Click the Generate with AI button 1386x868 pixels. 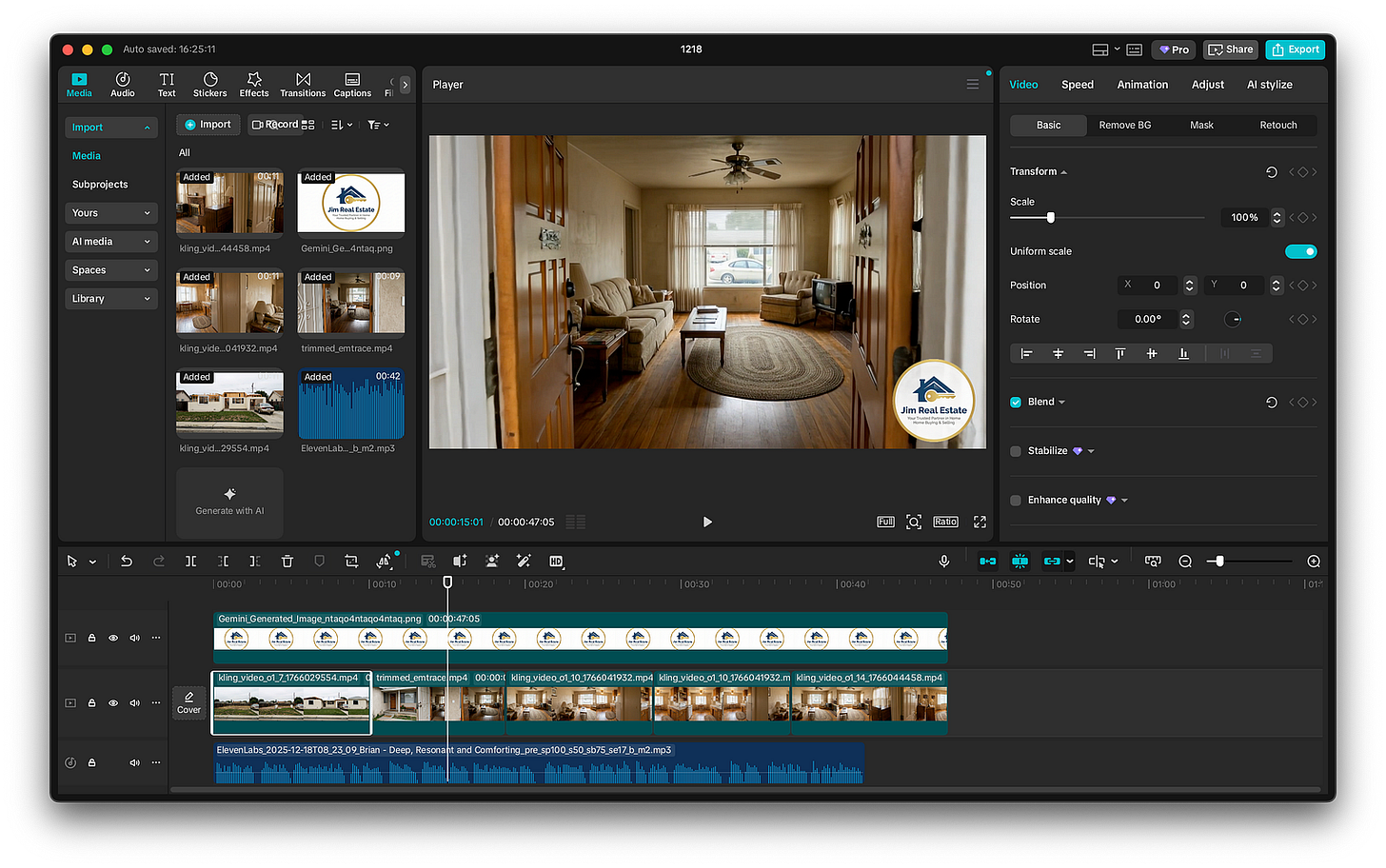coord(229,503)
